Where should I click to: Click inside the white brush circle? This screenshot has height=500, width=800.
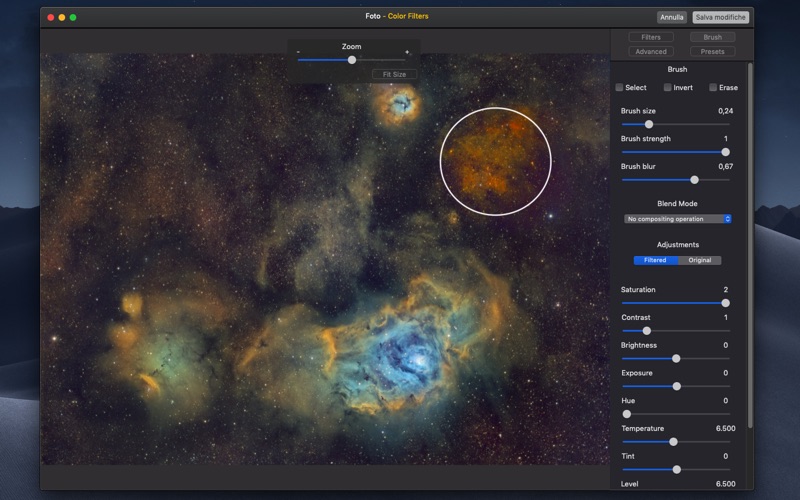495,161
